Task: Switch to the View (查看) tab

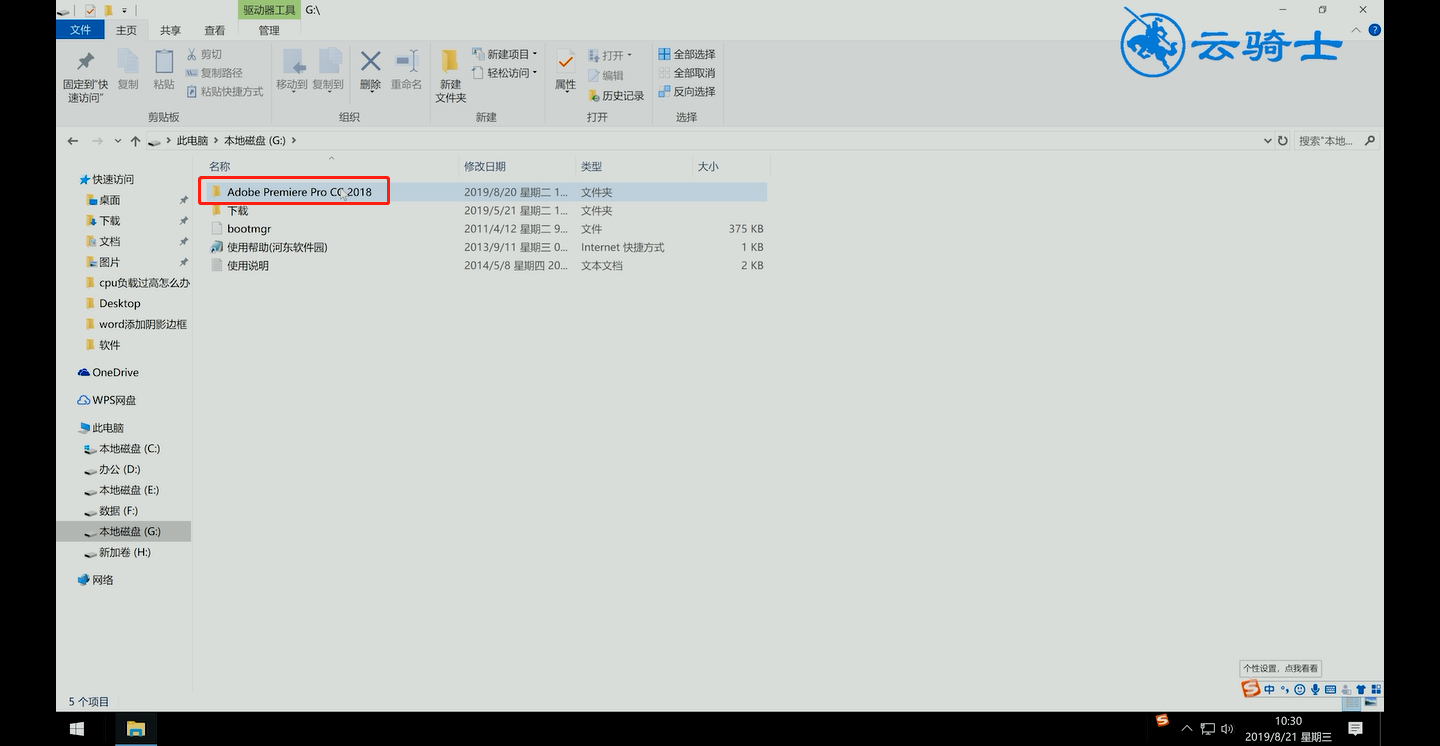Action: [215, 30]
